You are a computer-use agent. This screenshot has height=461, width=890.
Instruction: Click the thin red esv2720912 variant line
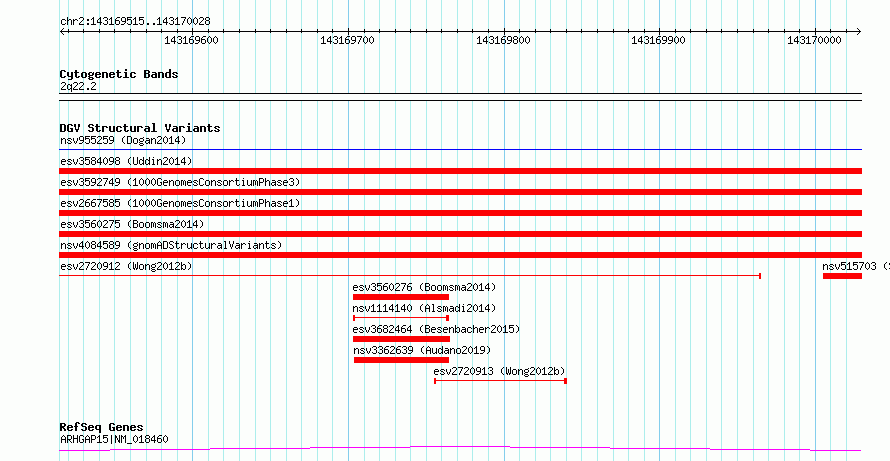[410, 276]
